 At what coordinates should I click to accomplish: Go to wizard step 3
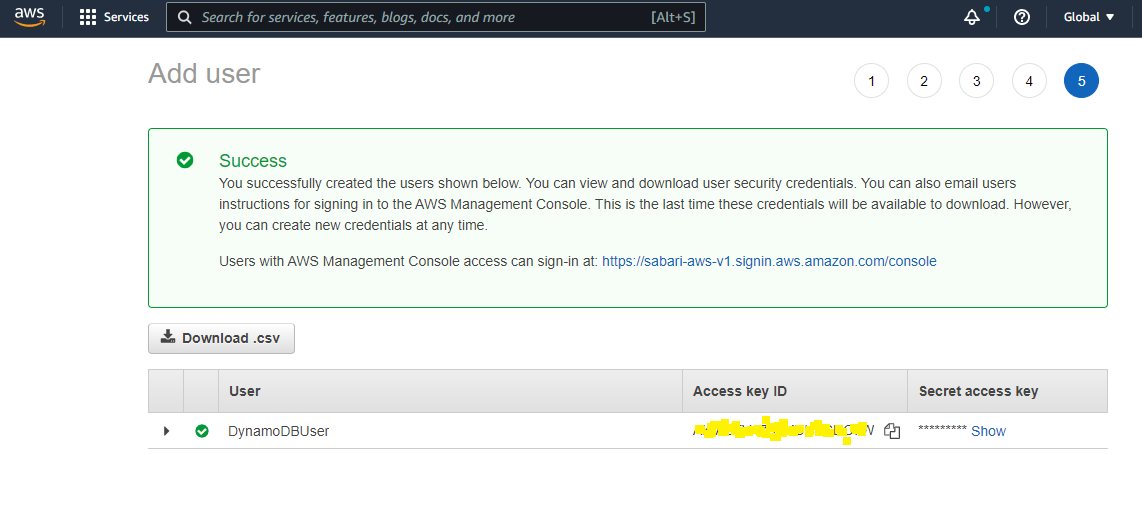(x=976, y=81)
